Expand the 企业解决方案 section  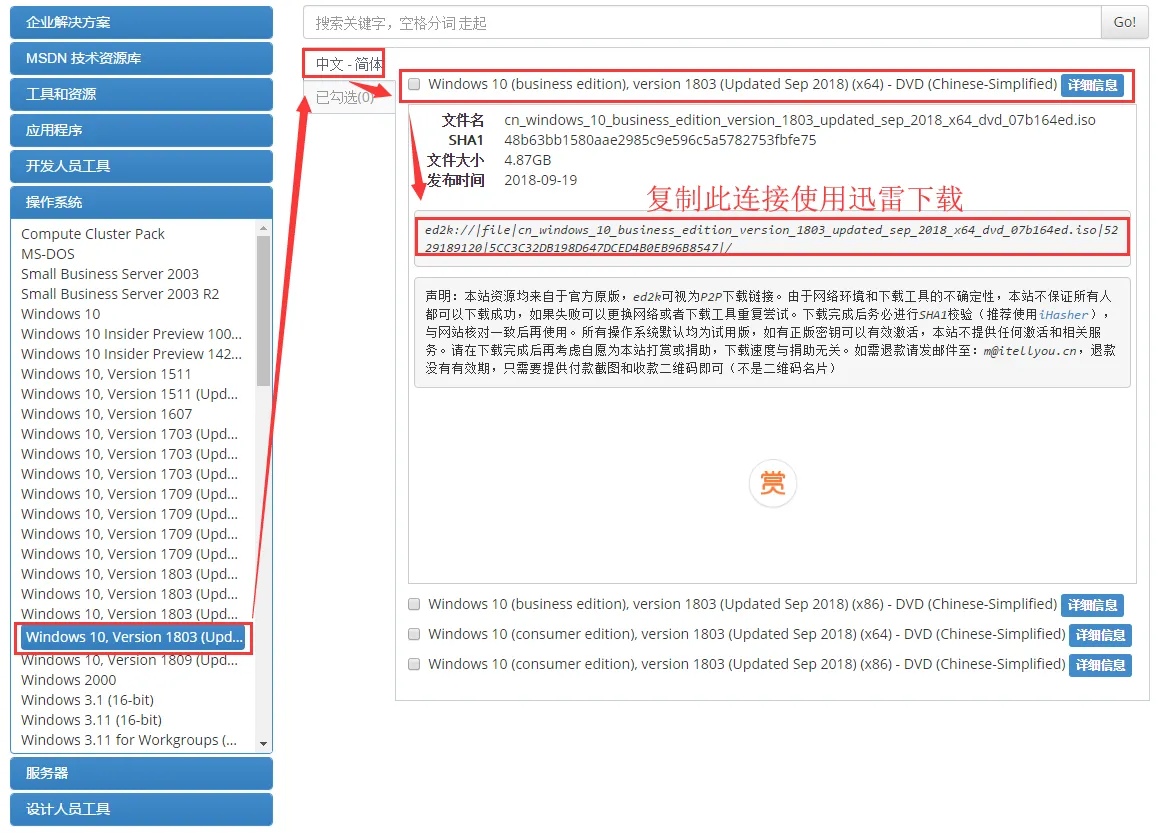pyautogui.click(x=141, y=22)
